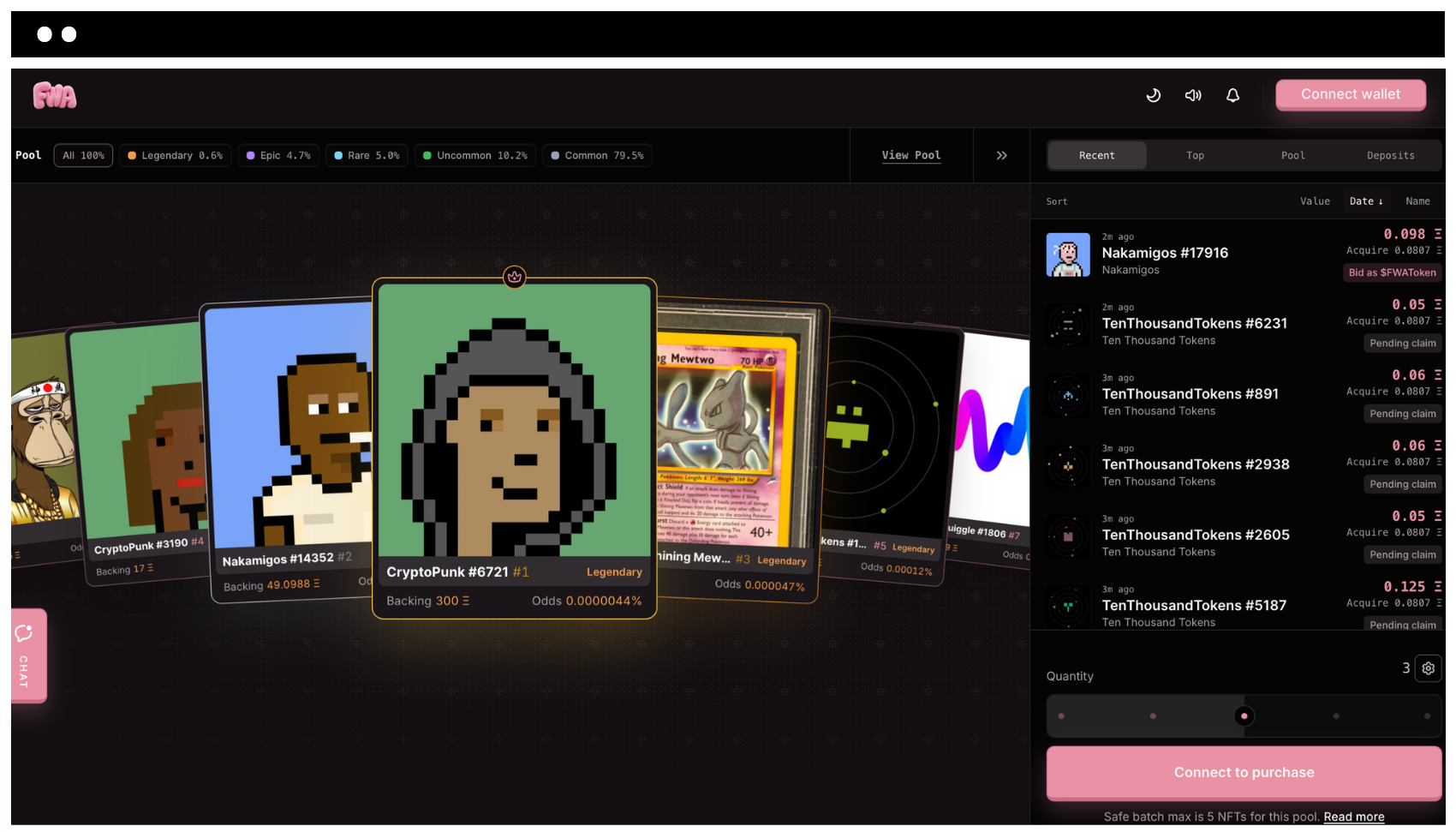Open the View Pool link
Image resolution: width=1456 pixels, height=832 pixels.
pos(911,155)
